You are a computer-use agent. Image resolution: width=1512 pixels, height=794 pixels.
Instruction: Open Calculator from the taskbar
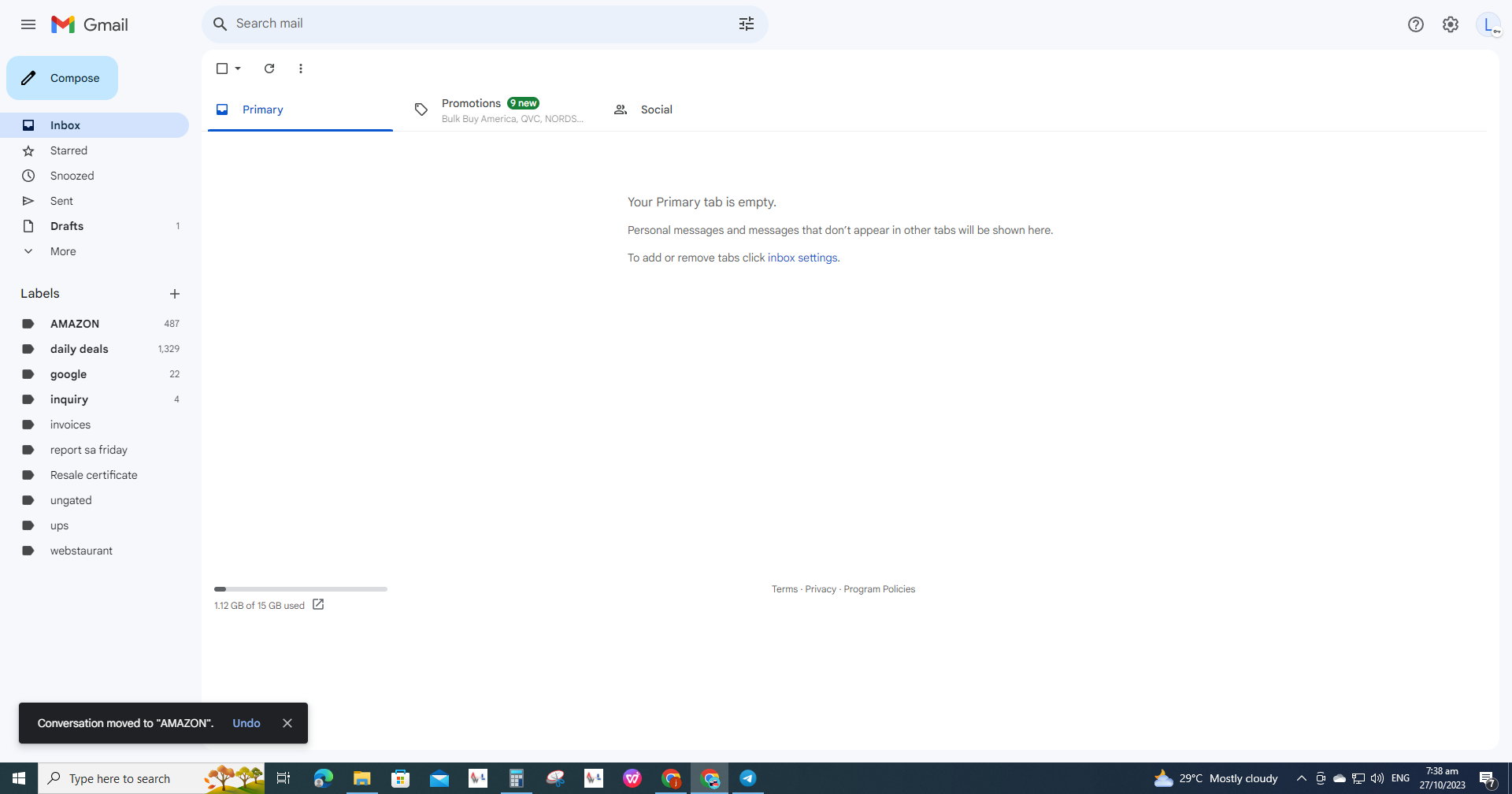point(516,778)
